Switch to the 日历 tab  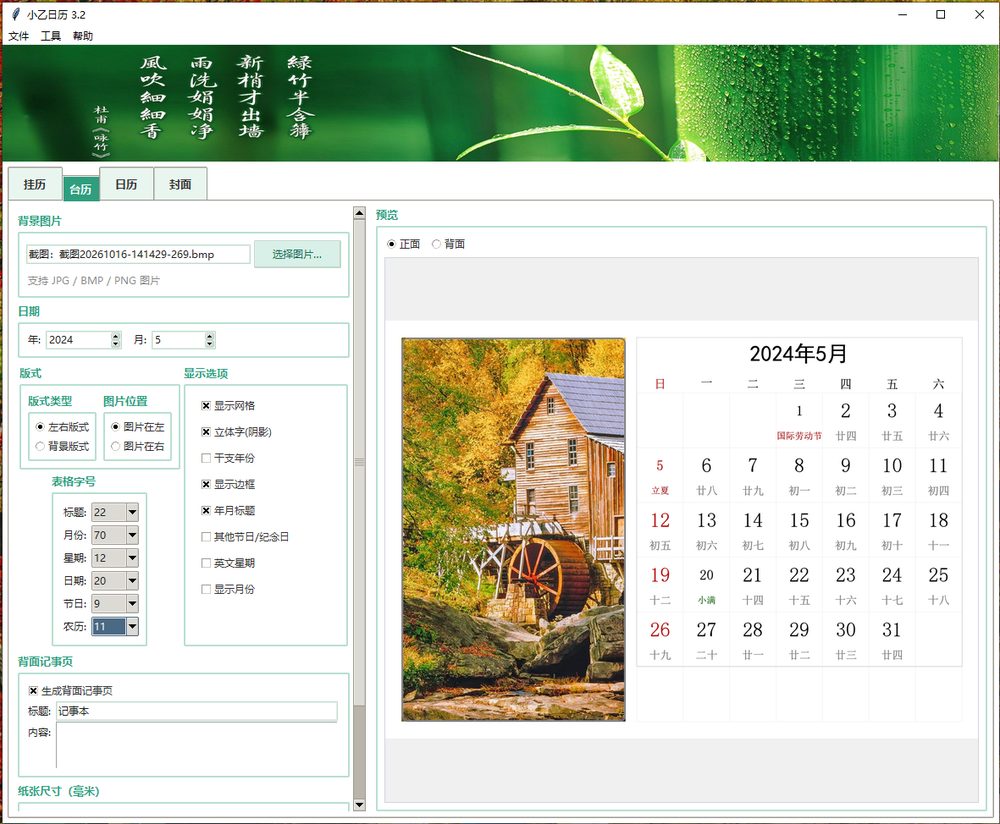(x=126, y=184)
